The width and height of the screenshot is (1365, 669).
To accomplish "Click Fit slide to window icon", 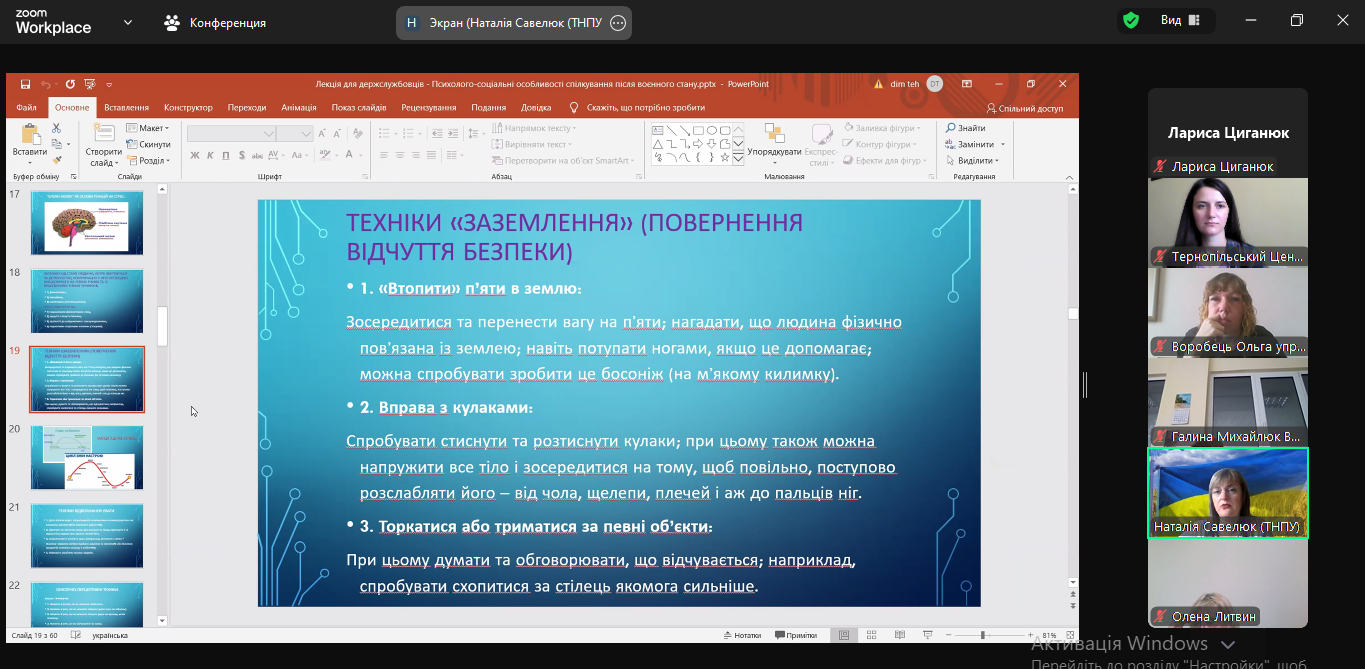I will point(1068,635).
